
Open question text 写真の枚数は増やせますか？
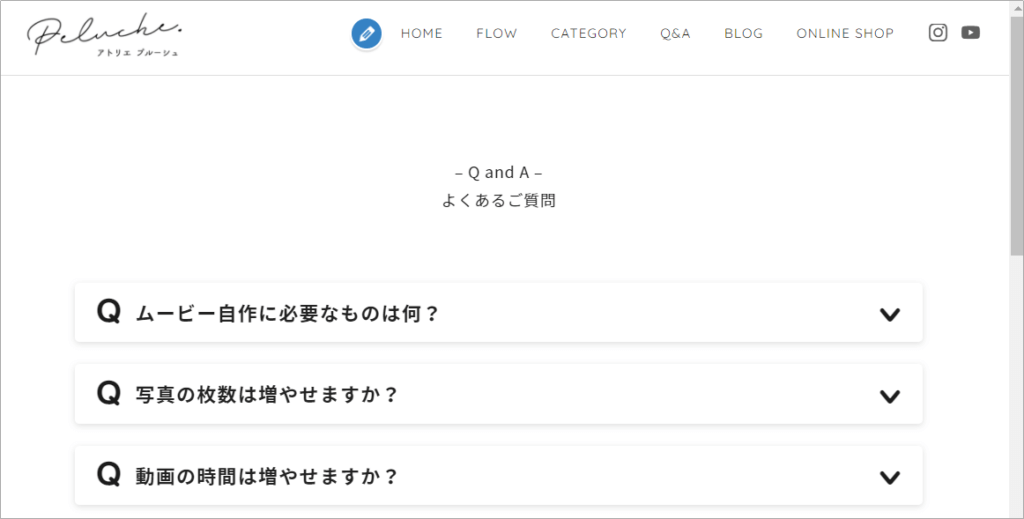tap(266, 395)
